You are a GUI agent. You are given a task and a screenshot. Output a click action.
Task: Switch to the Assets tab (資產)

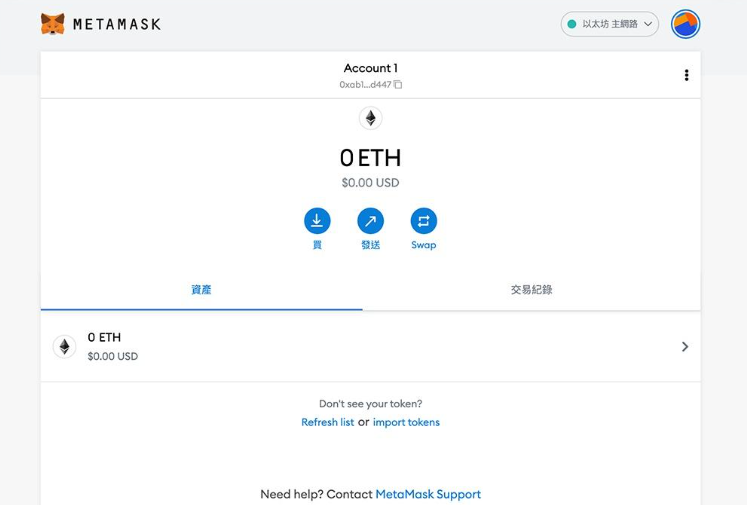pyautogui.click(x=201, y=290)
